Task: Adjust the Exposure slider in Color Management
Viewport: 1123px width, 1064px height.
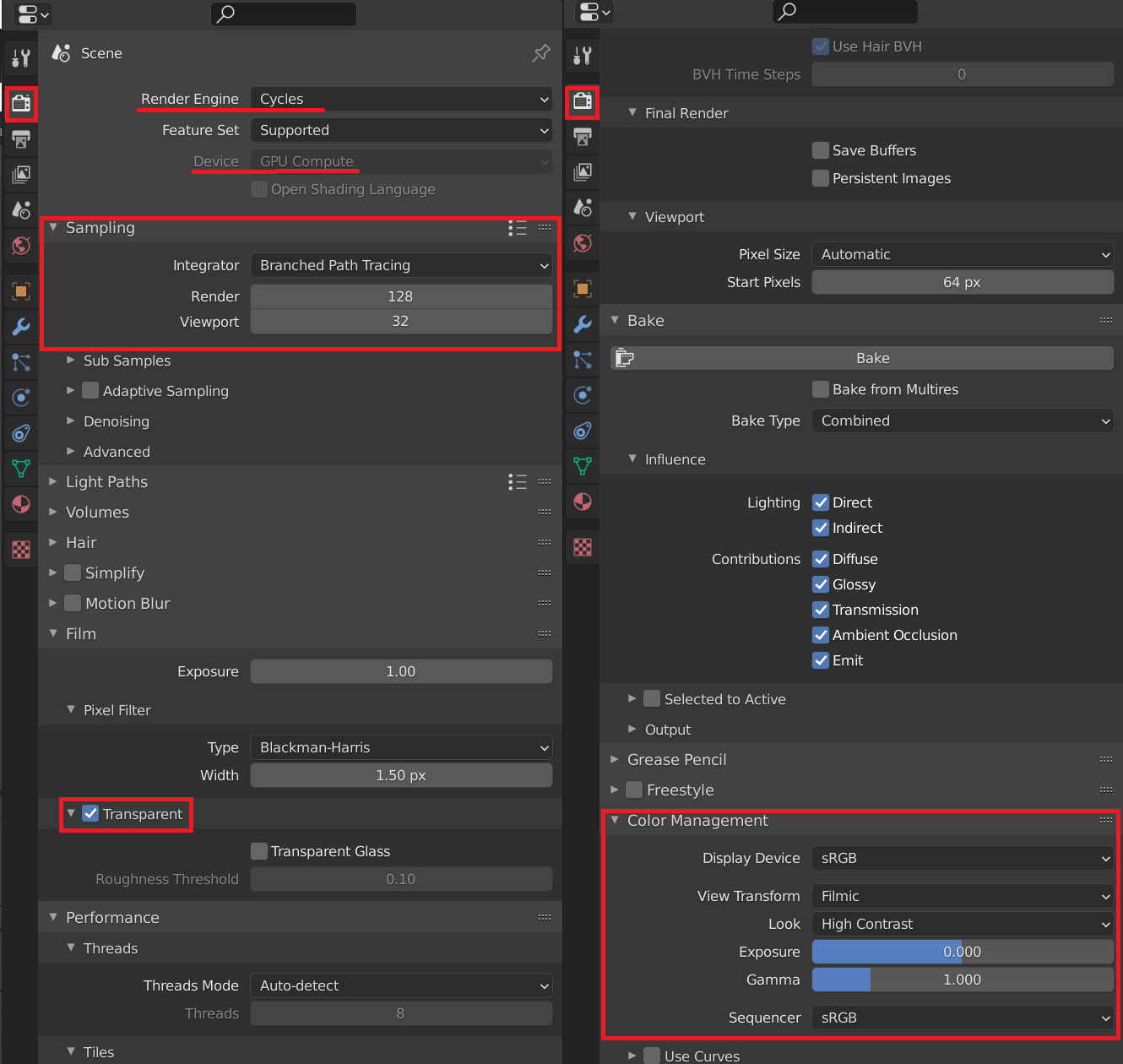Action: pyautogui.click(x=962, y=952)
